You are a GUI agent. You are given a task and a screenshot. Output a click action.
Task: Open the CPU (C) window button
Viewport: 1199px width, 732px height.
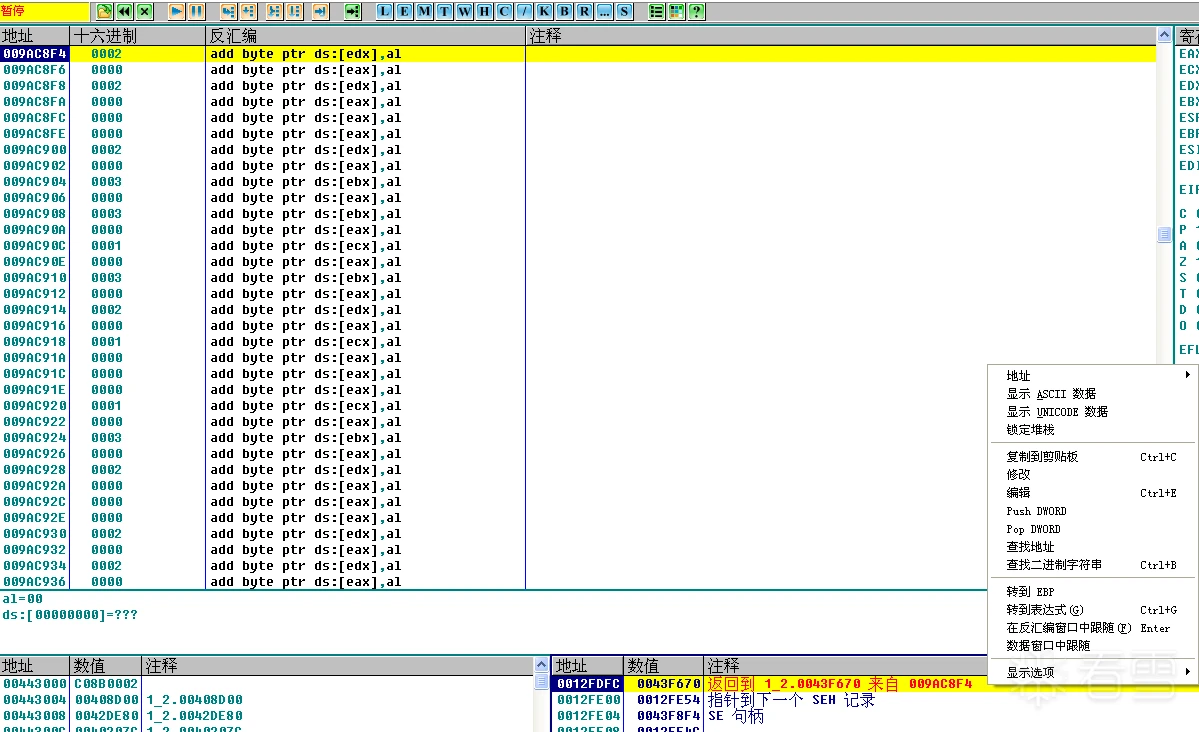point(504,12)
